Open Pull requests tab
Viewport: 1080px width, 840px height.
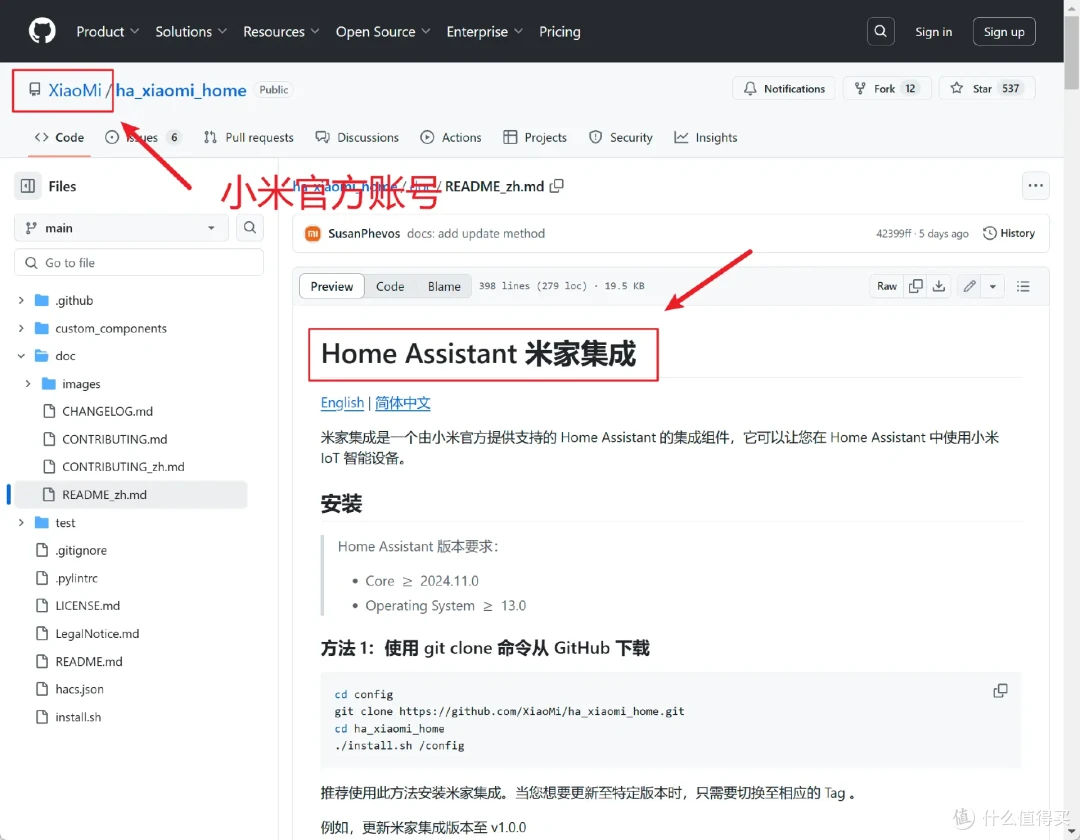[249, 137]
